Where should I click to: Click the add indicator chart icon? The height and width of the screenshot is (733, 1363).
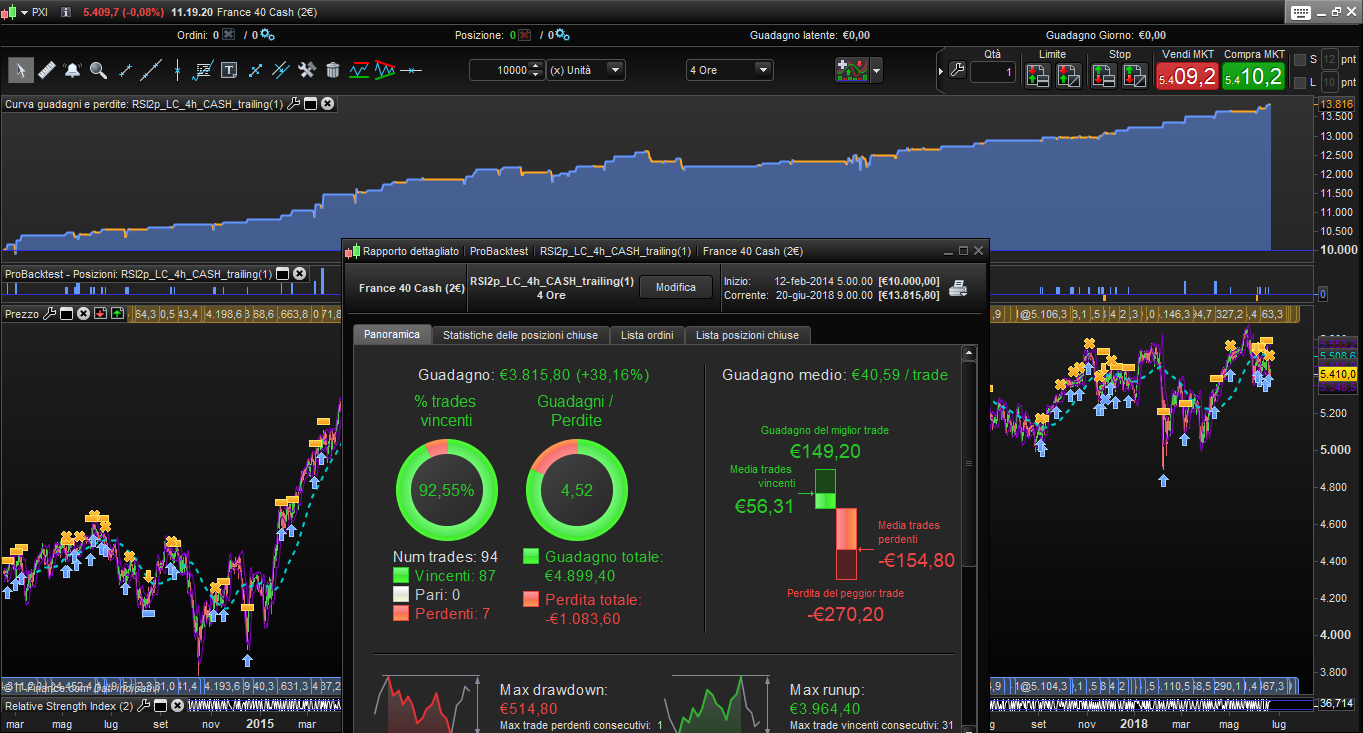(852, 70)
